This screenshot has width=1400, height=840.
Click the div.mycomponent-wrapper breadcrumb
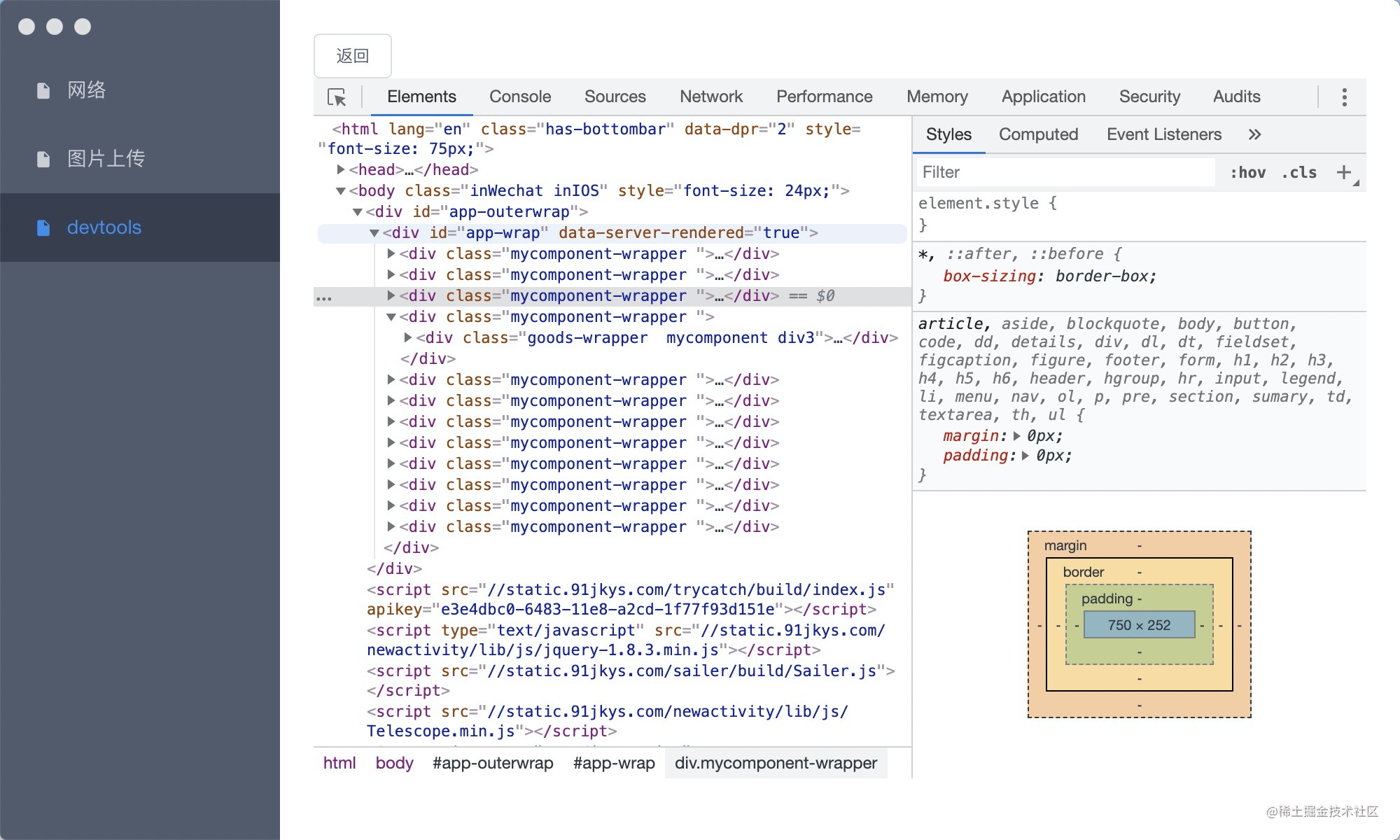[x=776, y=763]
